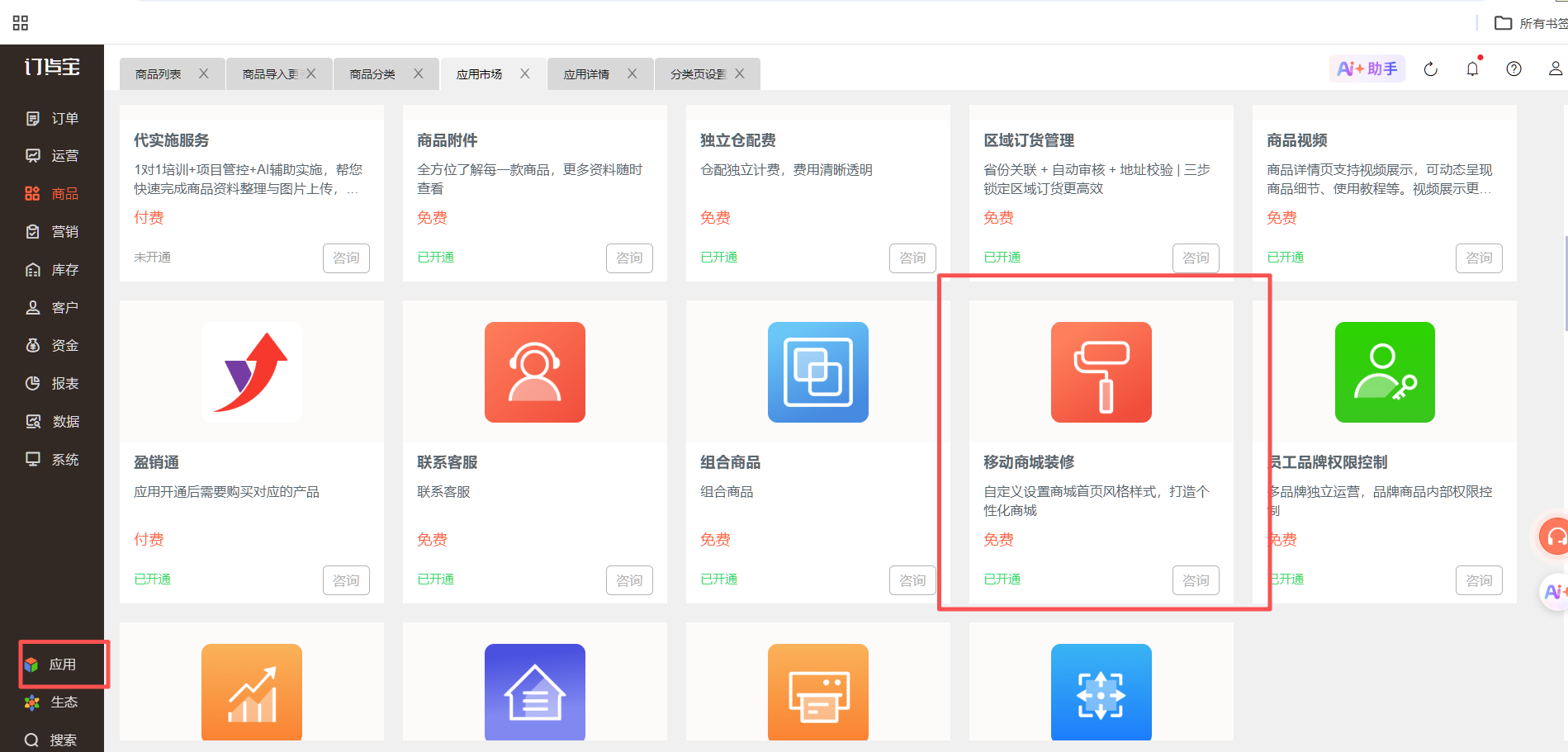Open the browser apps grid icon
This screenshot has height=752, width=1568.
click(21, 23)
